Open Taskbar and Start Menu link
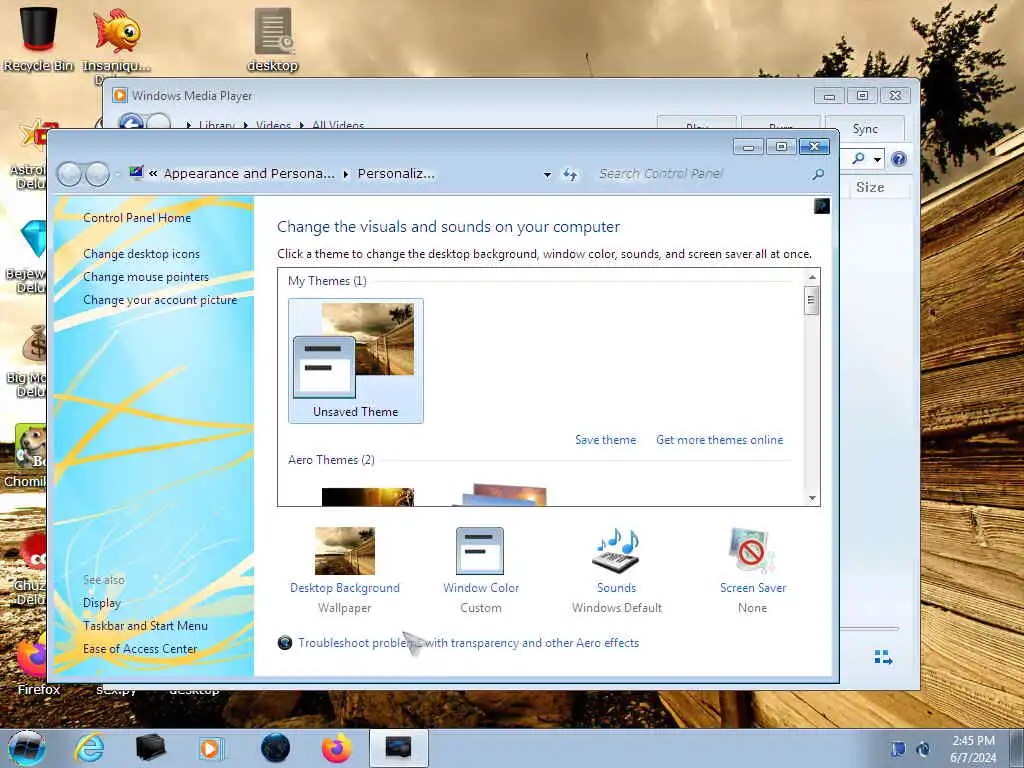The height and width of the screenshot is (768, 1024). pyautogui.click(x=145, y=626)
